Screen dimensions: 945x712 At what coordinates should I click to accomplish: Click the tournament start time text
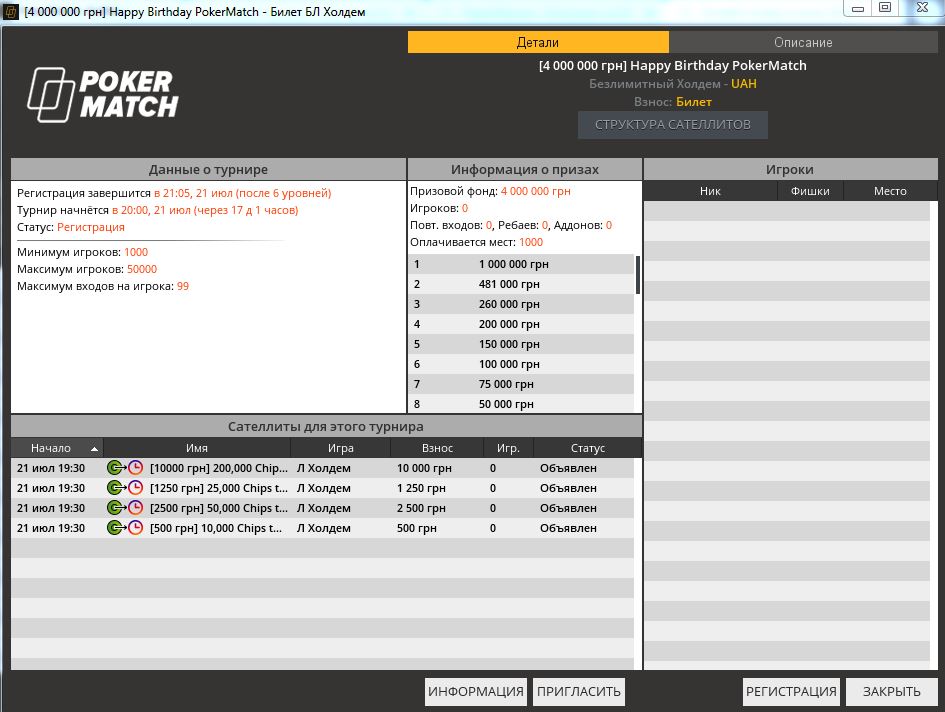click(x=205, y=210)
